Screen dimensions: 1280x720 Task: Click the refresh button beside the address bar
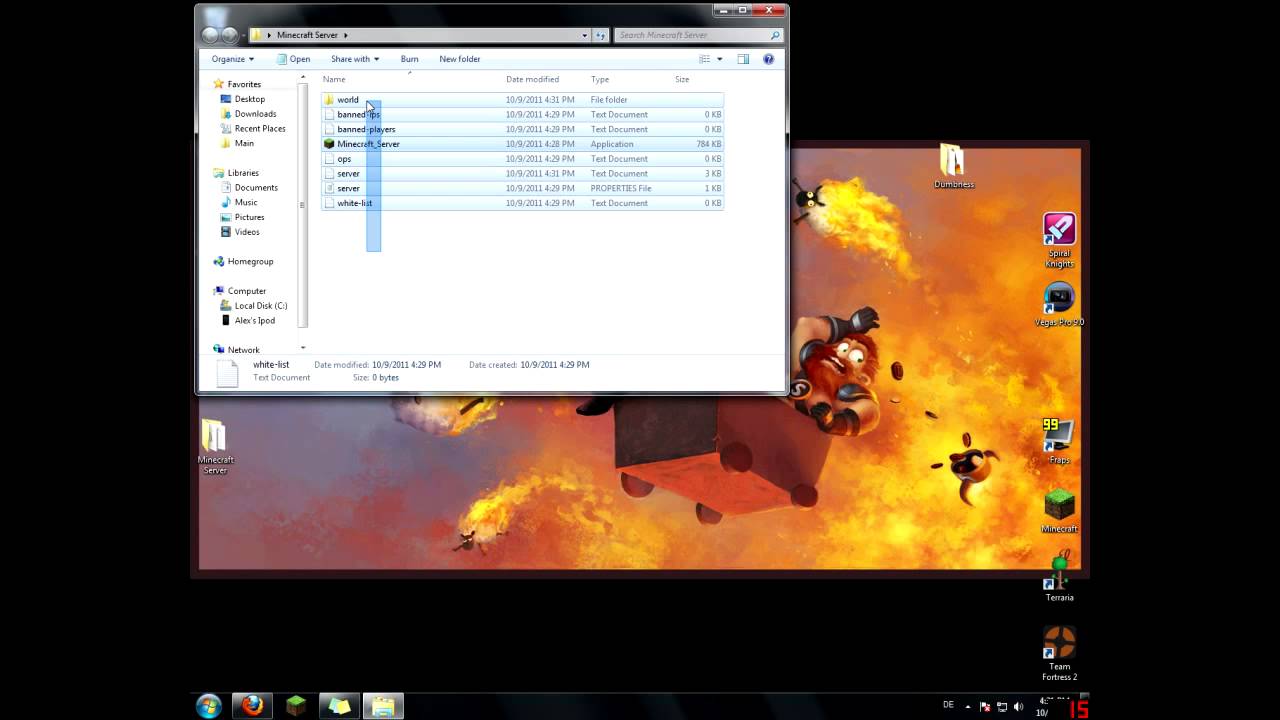601,35
